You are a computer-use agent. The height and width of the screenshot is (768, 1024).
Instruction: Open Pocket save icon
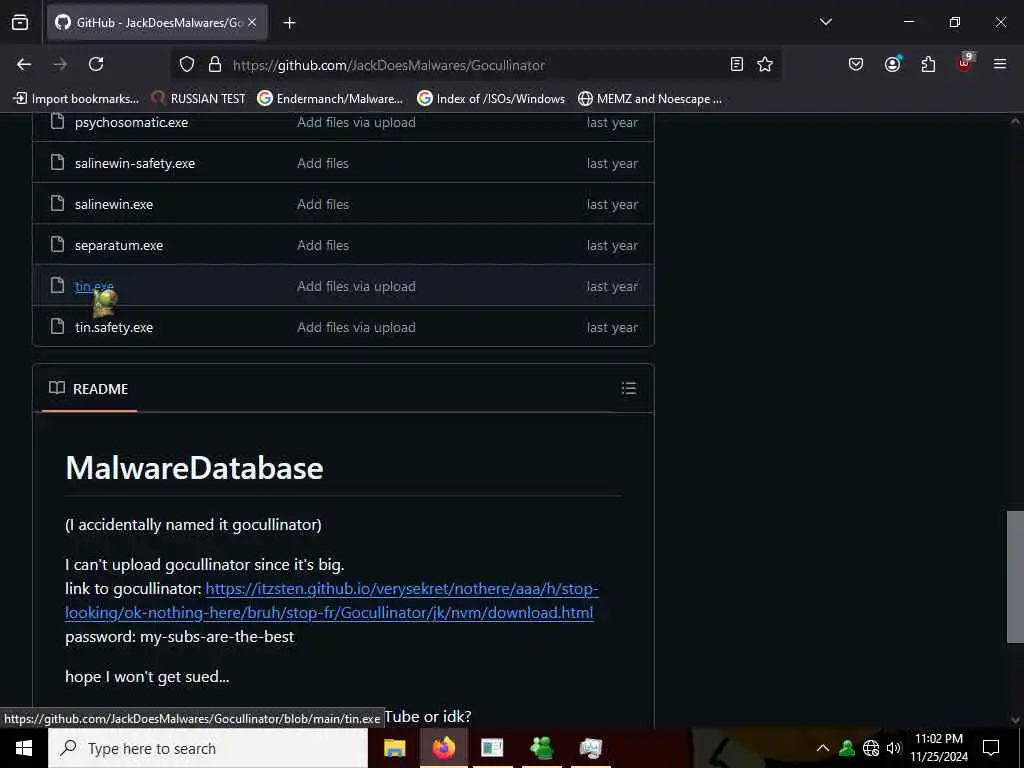(856, 64)
